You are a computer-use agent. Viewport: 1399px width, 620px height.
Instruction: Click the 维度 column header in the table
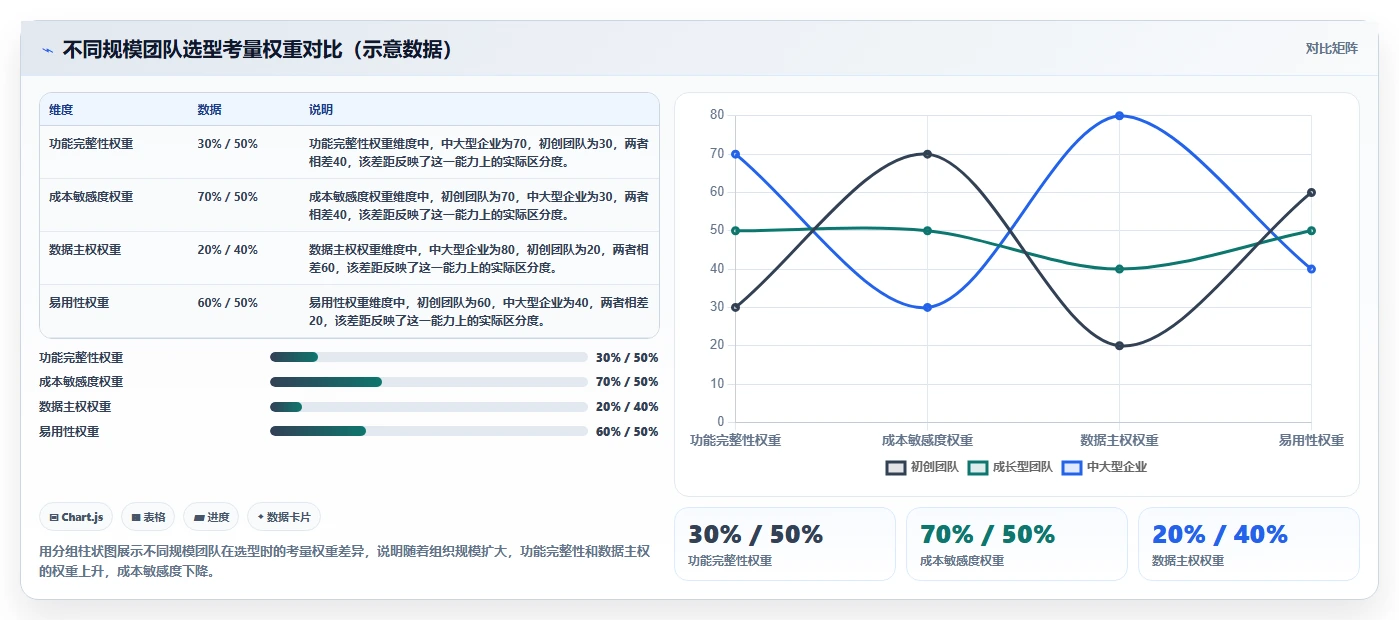61,110
